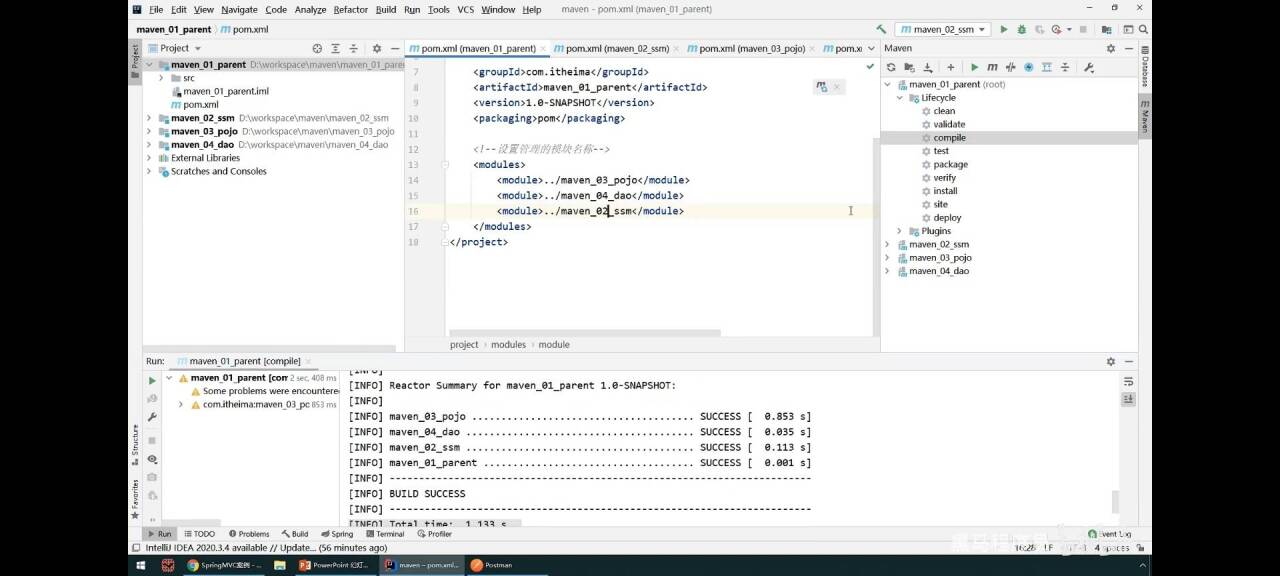Collapse All in Project panel toolbar

click(353, 48)
